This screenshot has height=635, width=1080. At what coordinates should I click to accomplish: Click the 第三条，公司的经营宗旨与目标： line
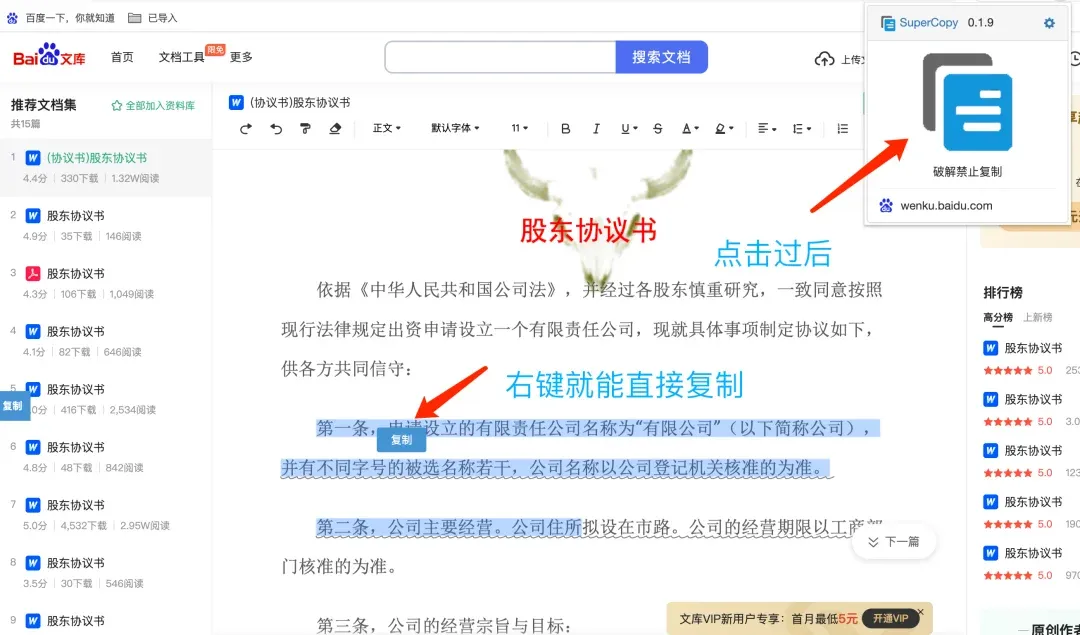(x=444, y=625)
